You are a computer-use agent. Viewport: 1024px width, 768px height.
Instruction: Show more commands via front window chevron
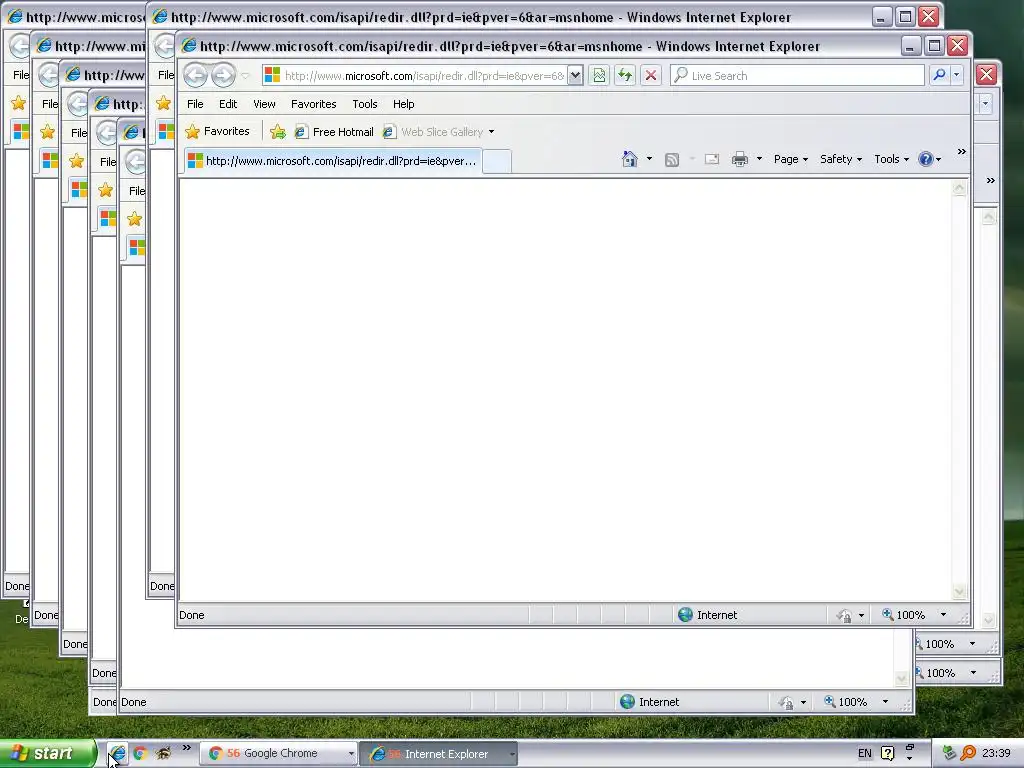[961, 152]
